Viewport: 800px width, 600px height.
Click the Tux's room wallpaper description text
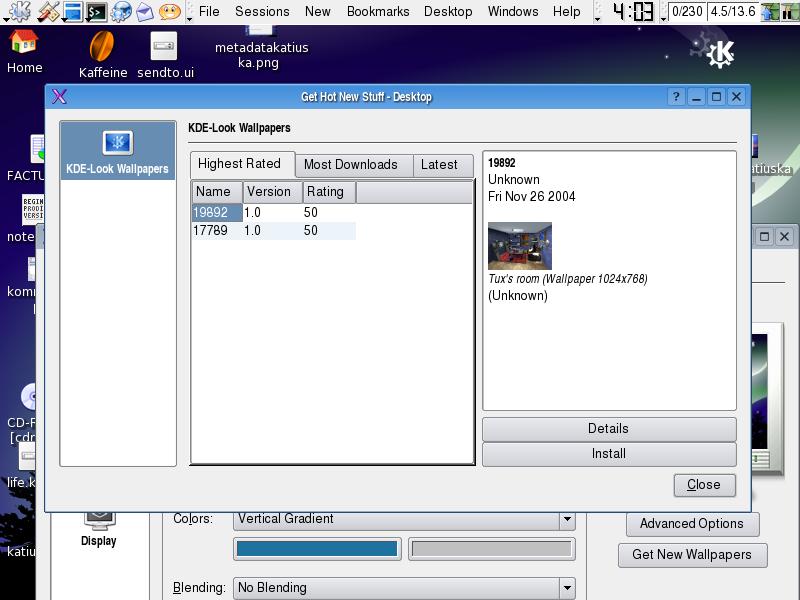(x=568, y=279)
